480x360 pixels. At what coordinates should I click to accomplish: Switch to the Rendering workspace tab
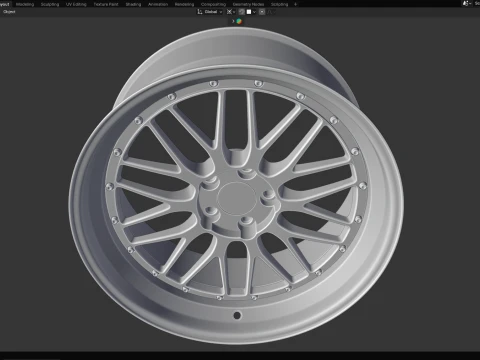click(x=184, y=4)
